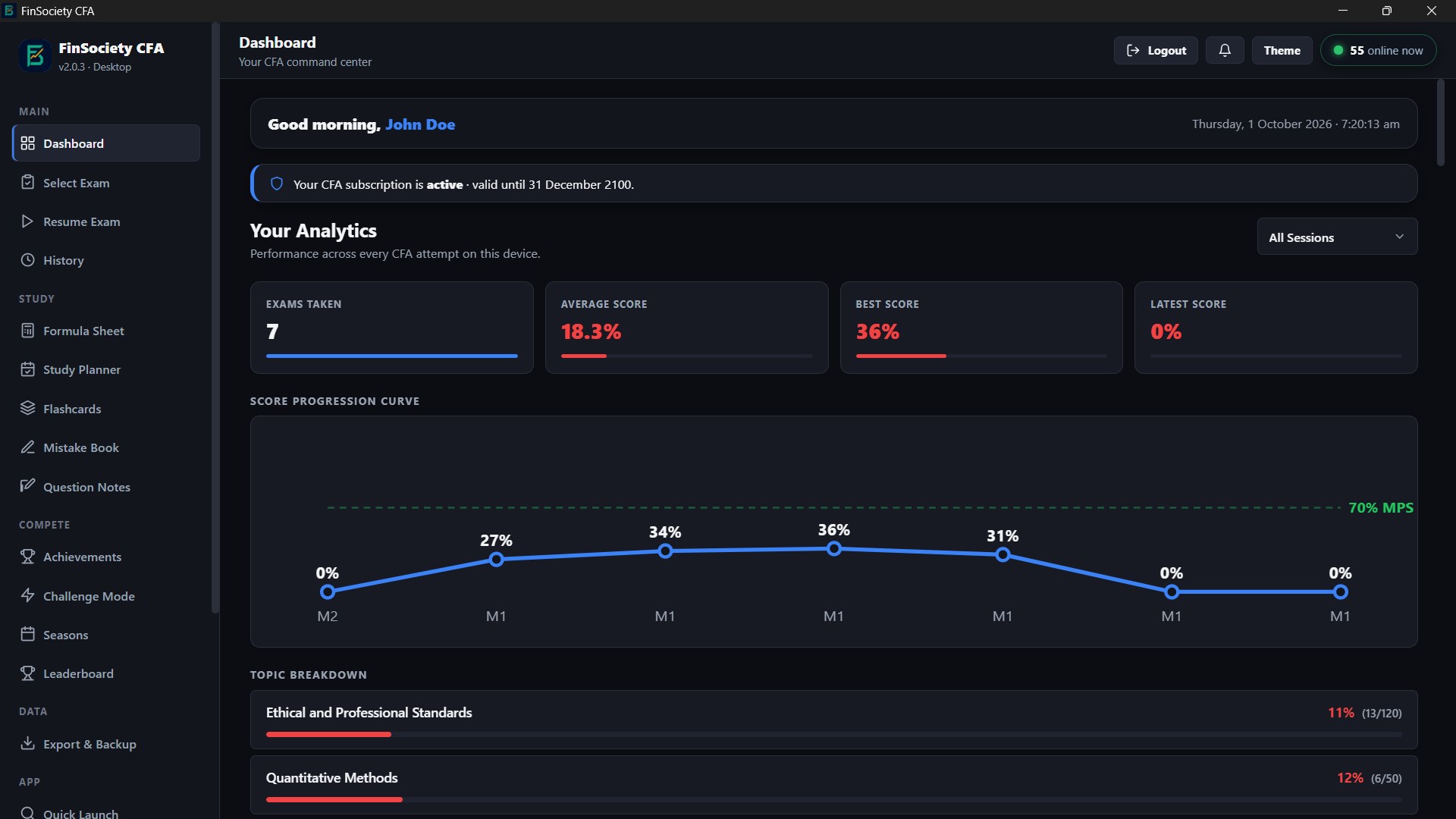The width and height of the screenshot is (1456, 819).
Task: Click John Doe name in greeting
Action: (420, 124)
